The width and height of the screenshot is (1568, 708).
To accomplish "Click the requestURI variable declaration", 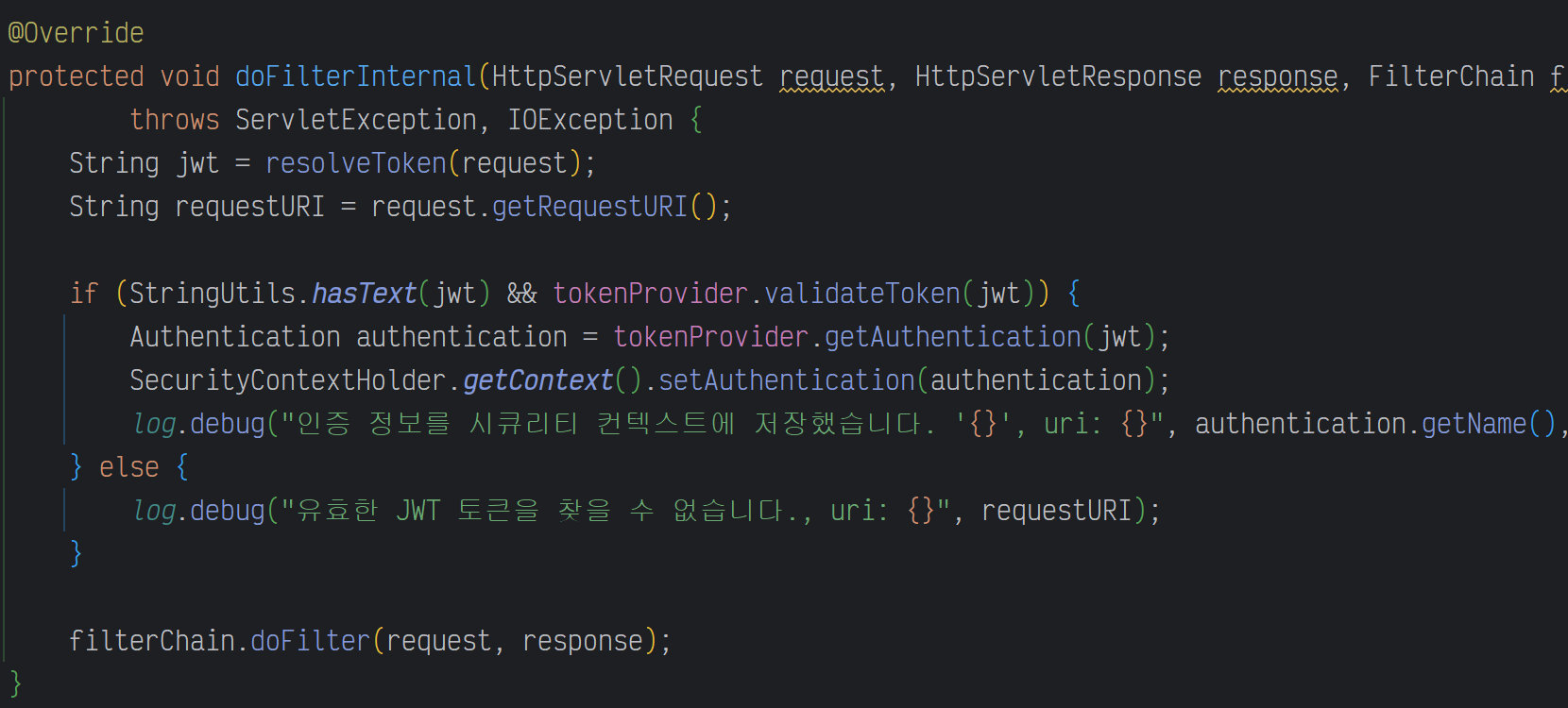I will coord(249,207).
